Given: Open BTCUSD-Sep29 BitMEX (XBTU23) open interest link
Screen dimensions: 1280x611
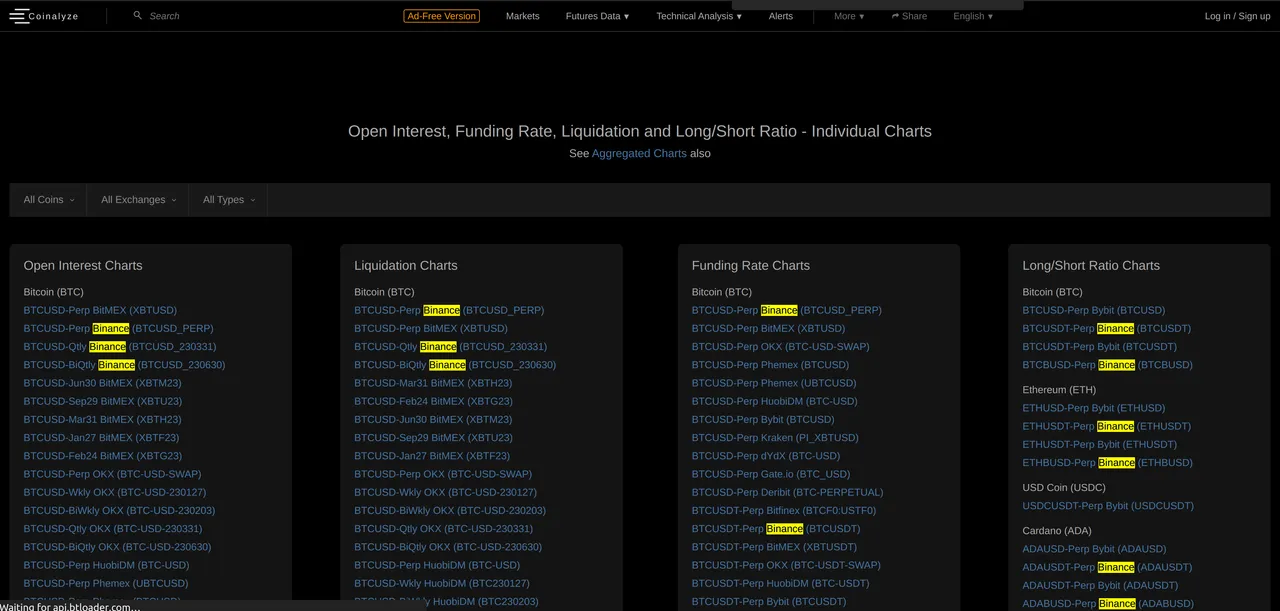Looking at the screenshot, I should [103, 401].
